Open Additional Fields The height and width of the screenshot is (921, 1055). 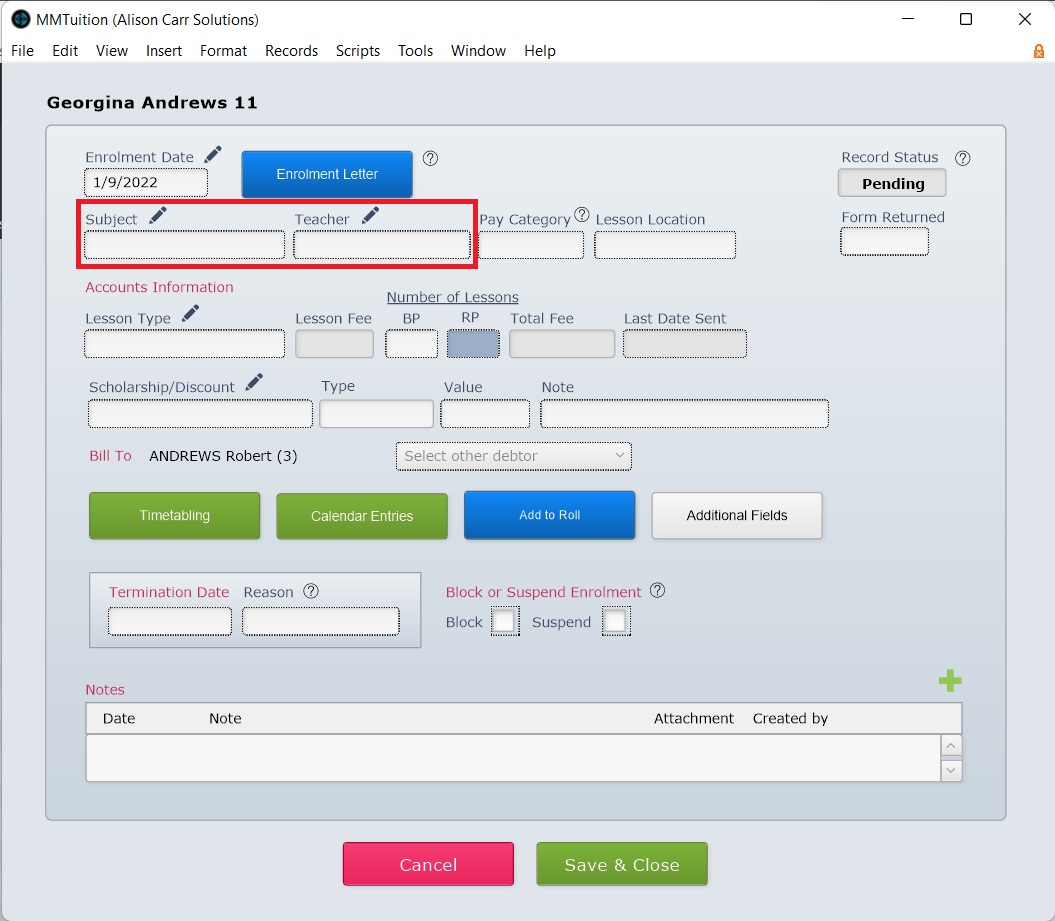737,515
